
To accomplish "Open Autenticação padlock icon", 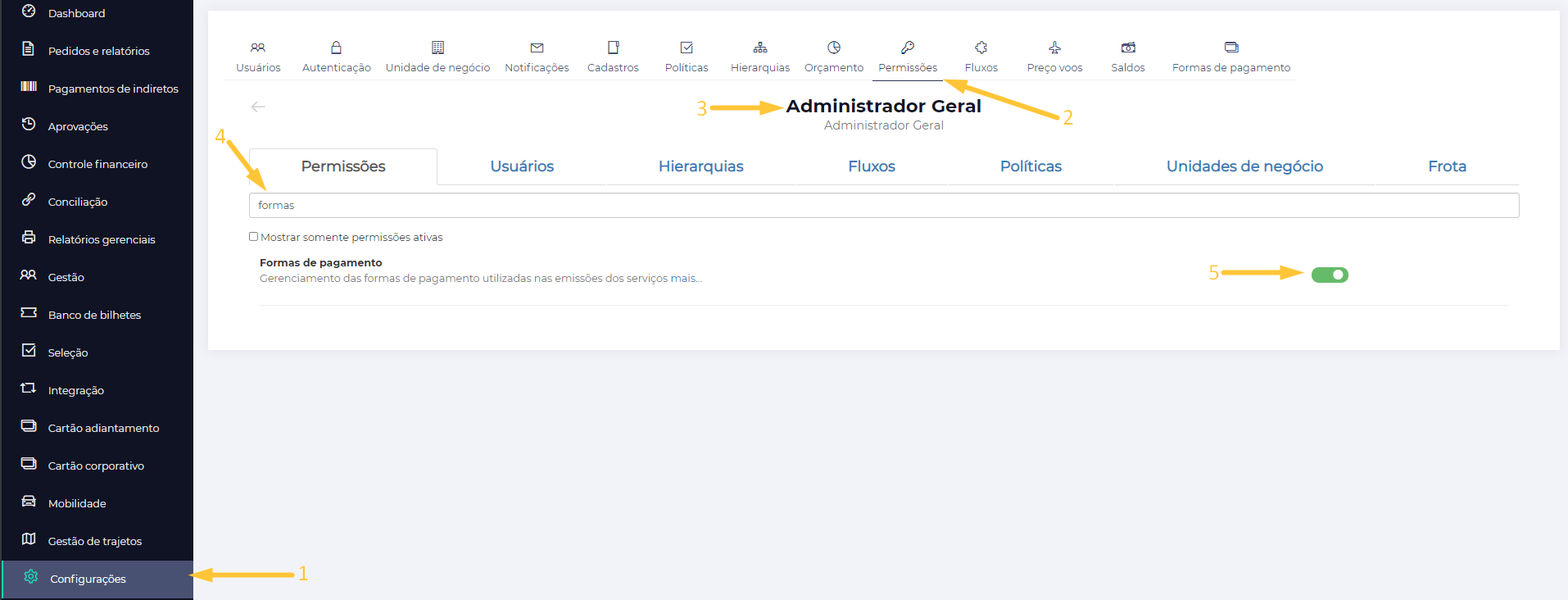I will (x=336, y=48).
